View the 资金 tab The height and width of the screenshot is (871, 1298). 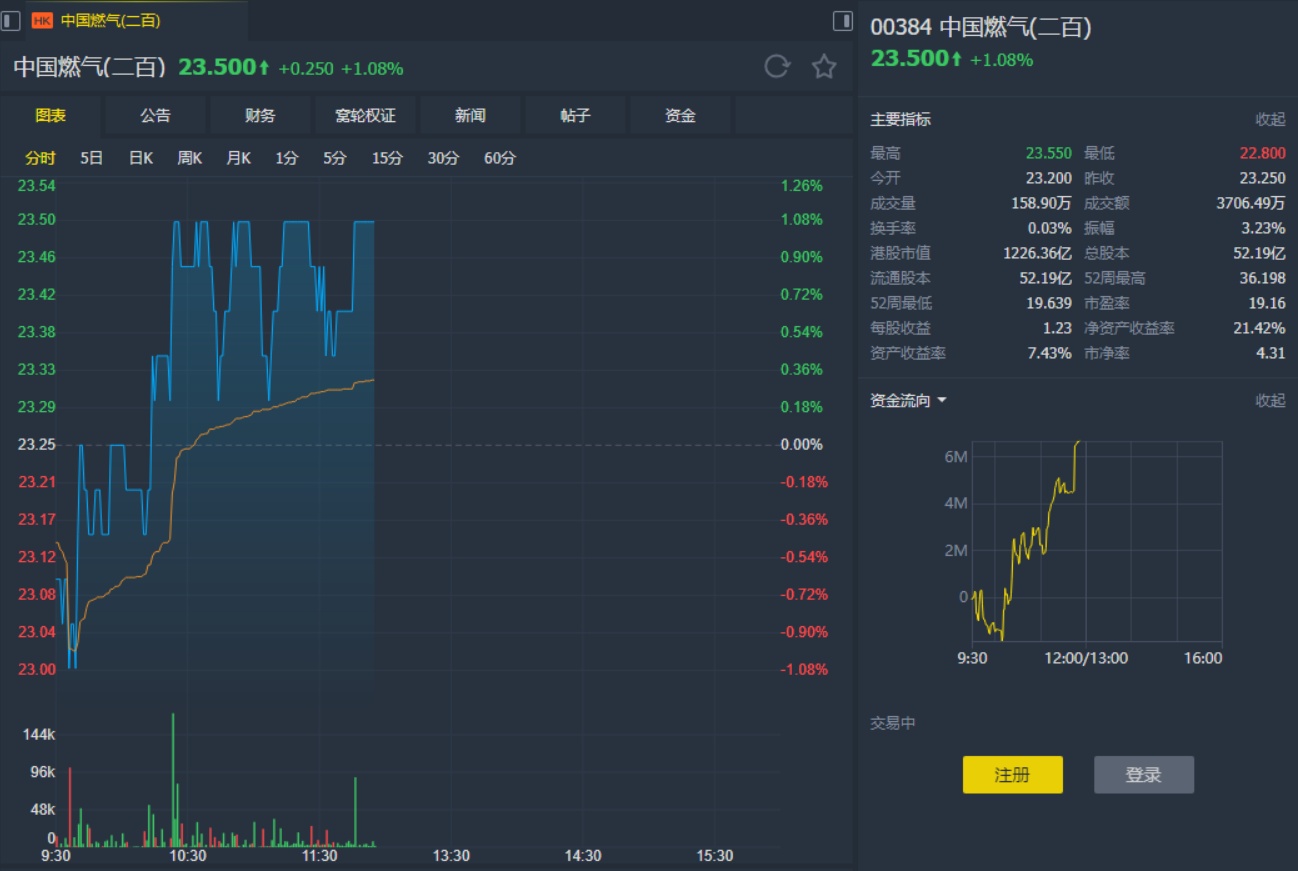pos(681,116)
